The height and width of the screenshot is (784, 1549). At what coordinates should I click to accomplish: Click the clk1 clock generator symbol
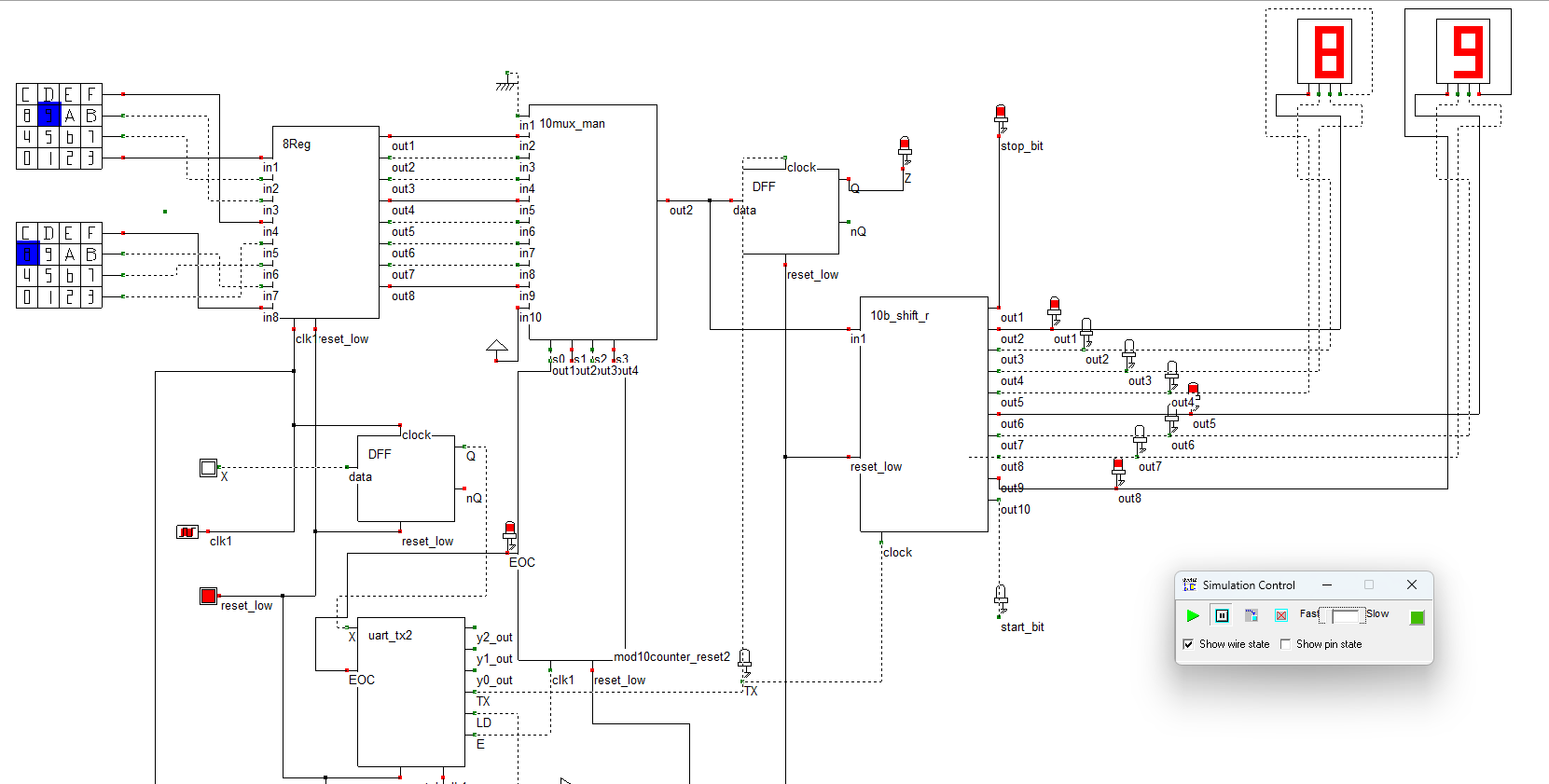tap(187, 532)
